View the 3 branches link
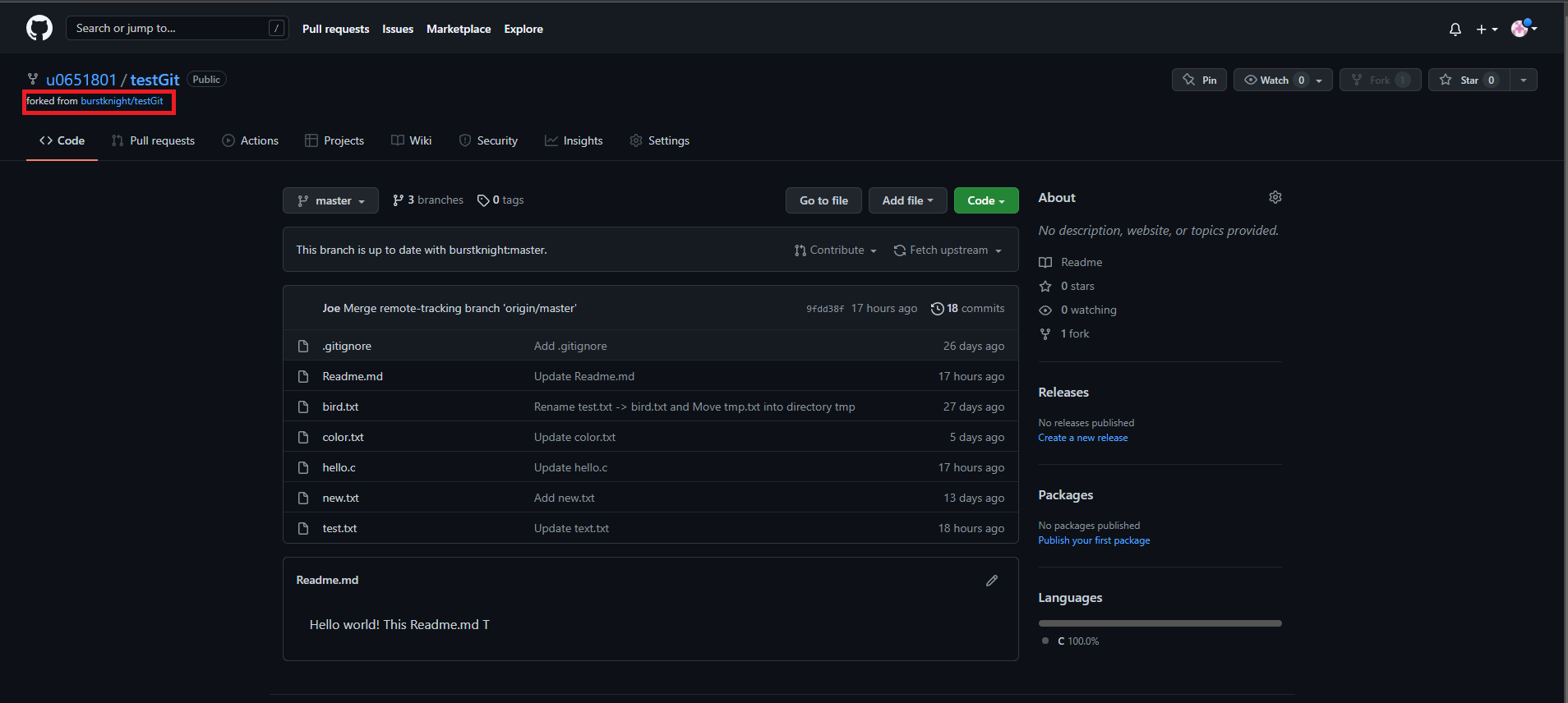1568x703 pixels. 427,200
